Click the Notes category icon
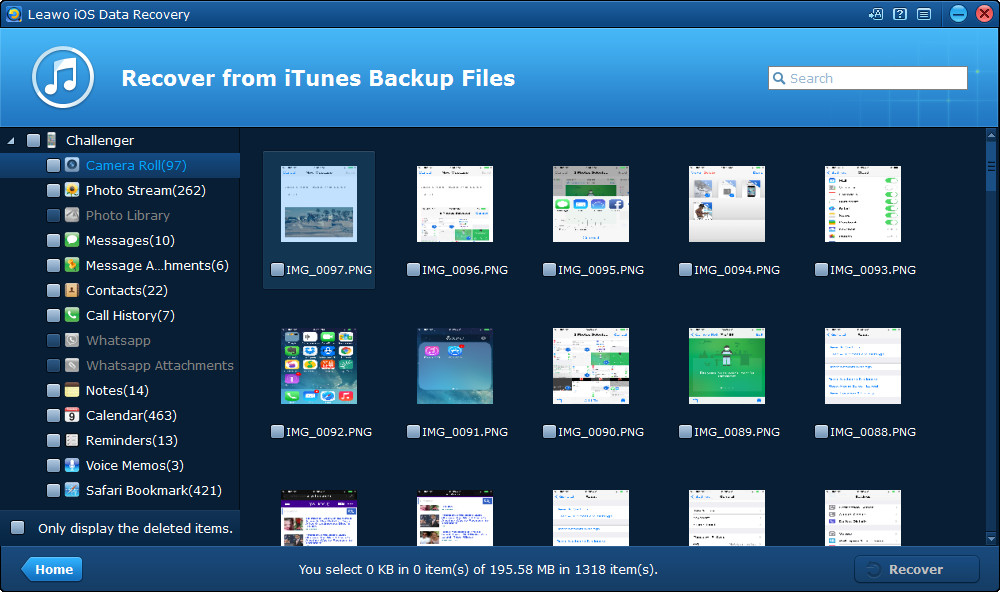The image size is (1000, 592). tap(72, 390)
